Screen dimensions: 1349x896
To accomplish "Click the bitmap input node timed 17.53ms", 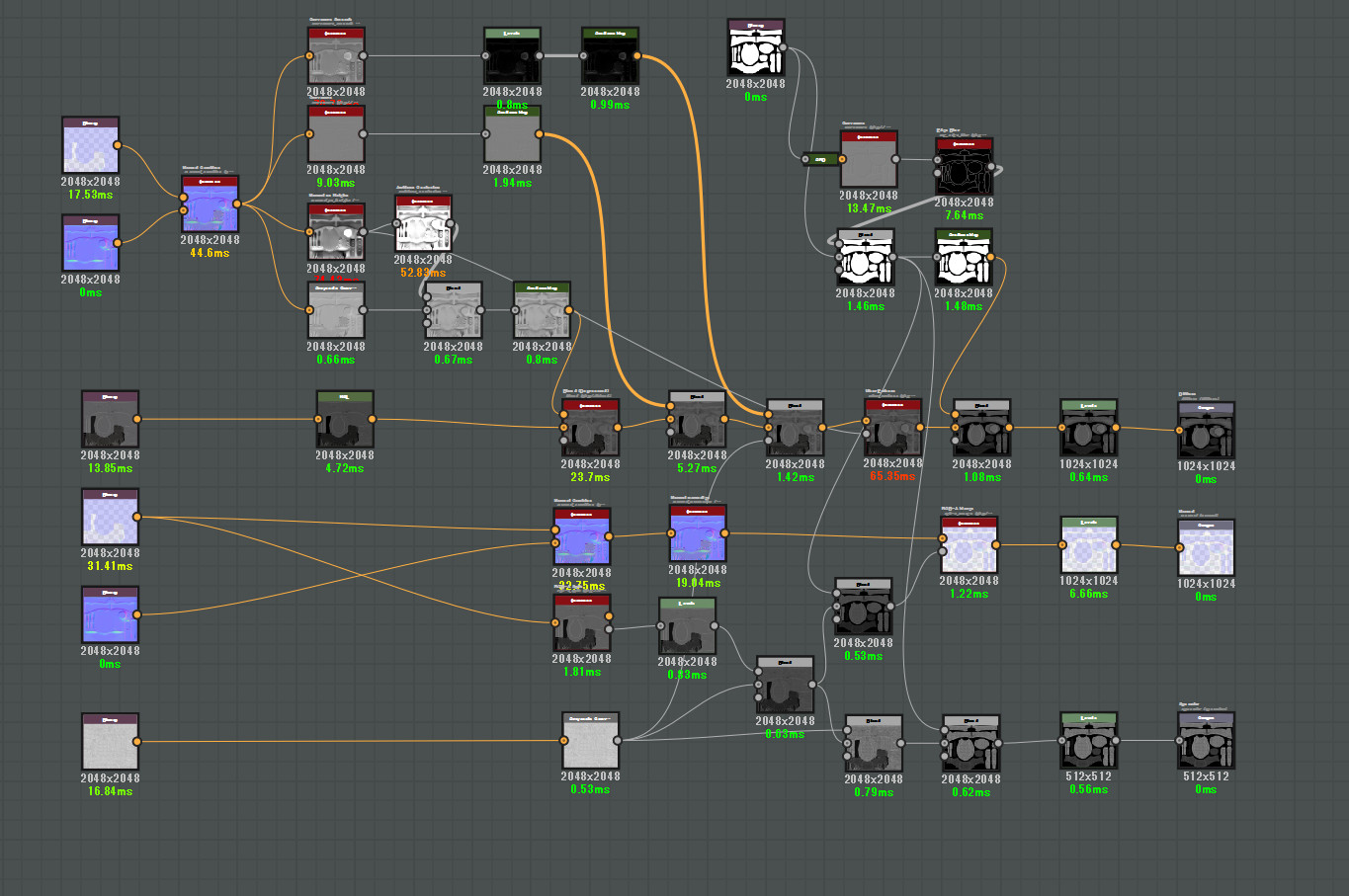I will [90, 146].
